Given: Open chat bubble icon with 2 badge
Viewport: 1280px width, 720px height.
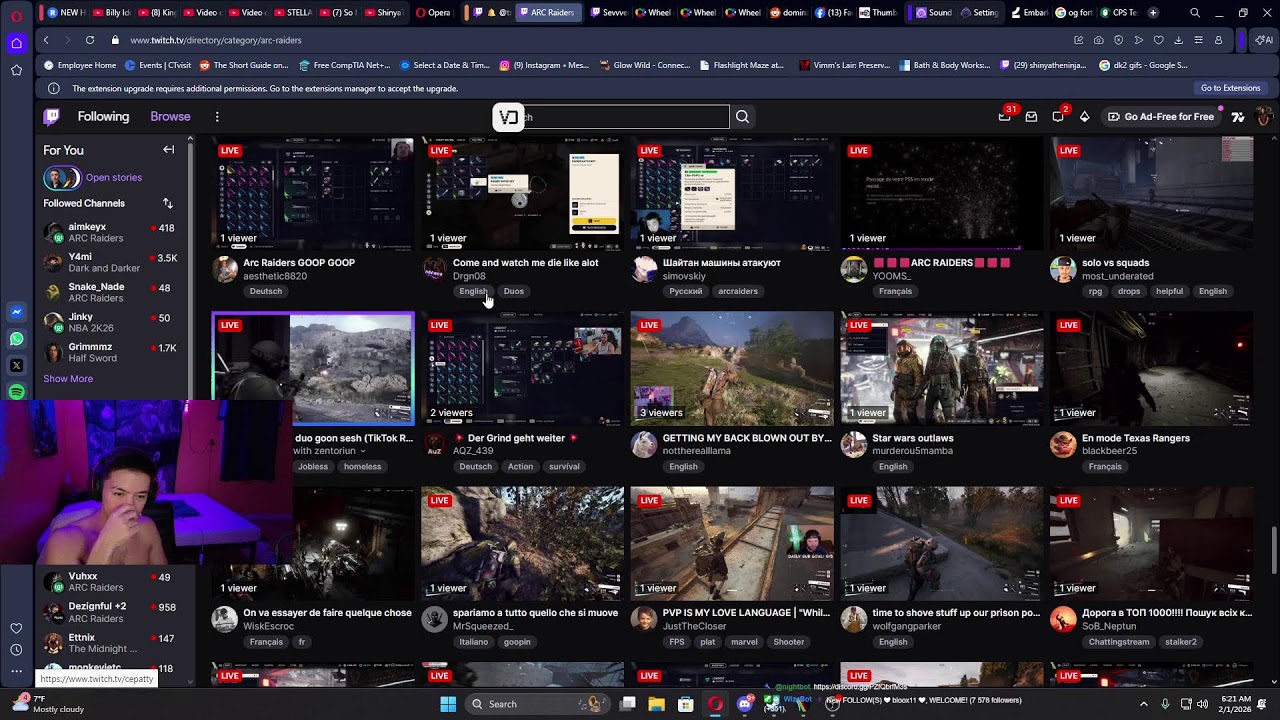Looking at the screenshot, I should coord(1058,117).
